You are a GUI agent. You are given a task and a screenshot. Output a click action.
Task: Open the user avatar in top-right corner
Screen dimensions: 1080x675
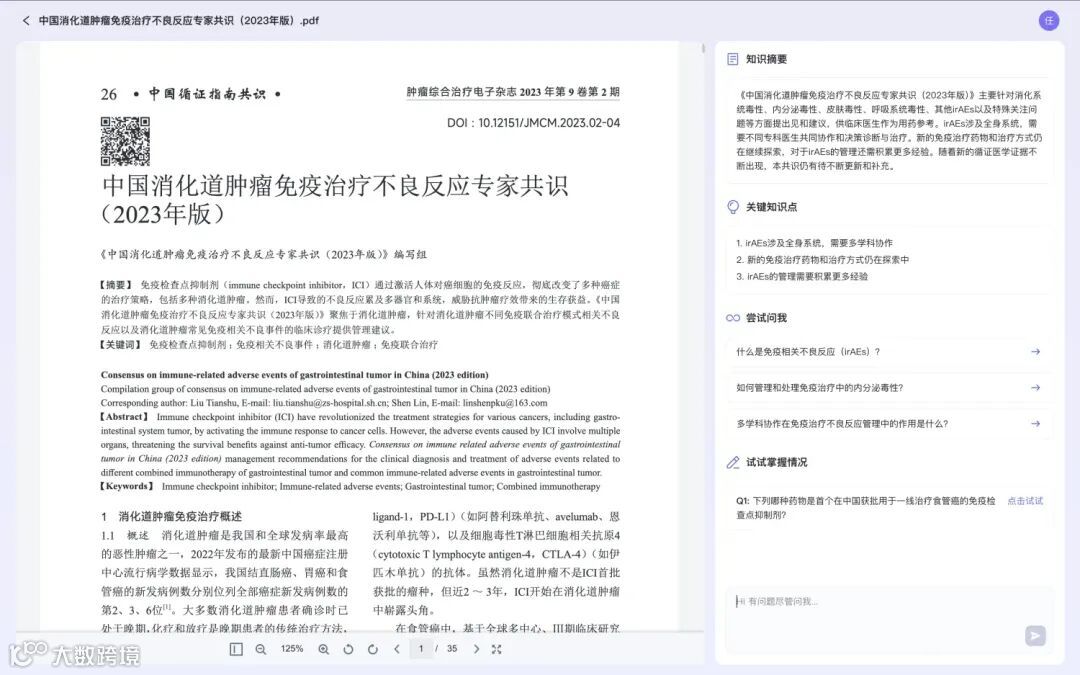(x=1048, y=21)
